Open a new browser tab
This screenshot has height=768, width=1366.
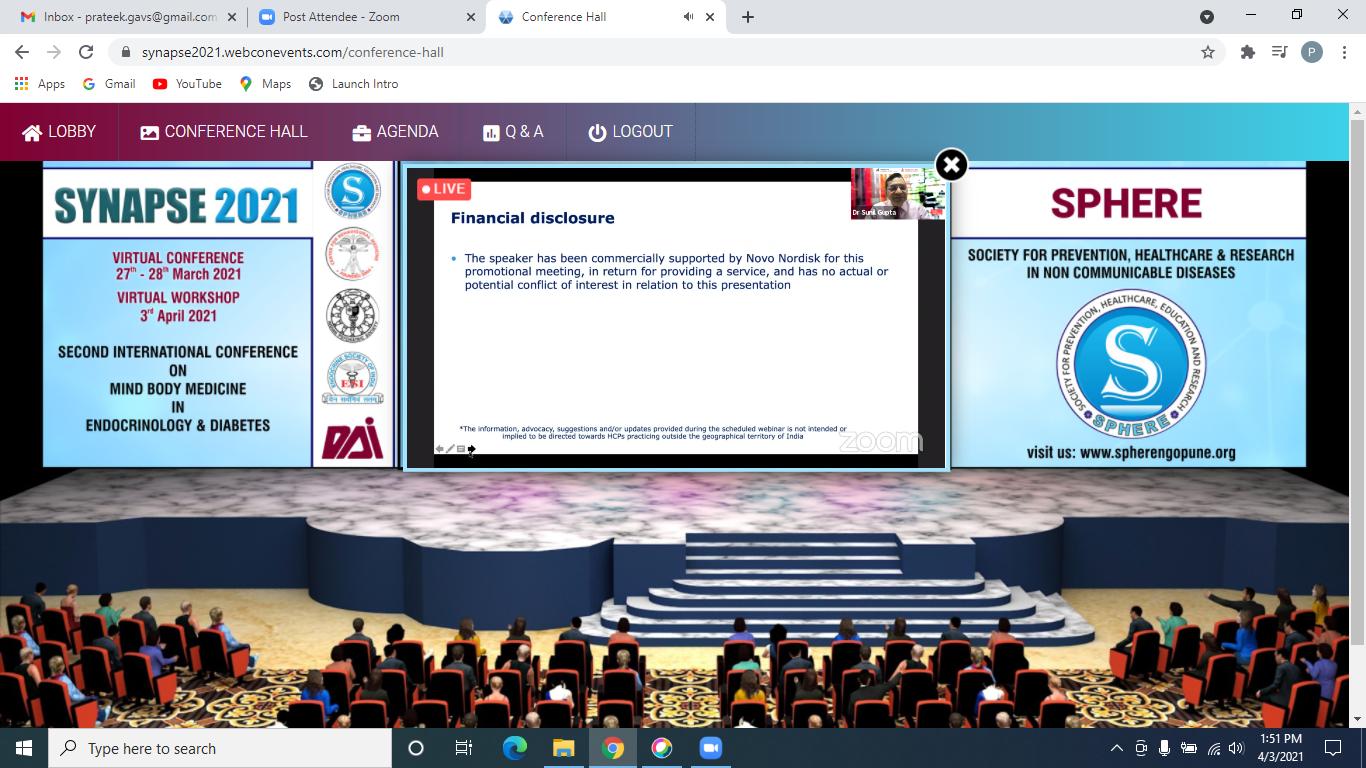[748, 17]
